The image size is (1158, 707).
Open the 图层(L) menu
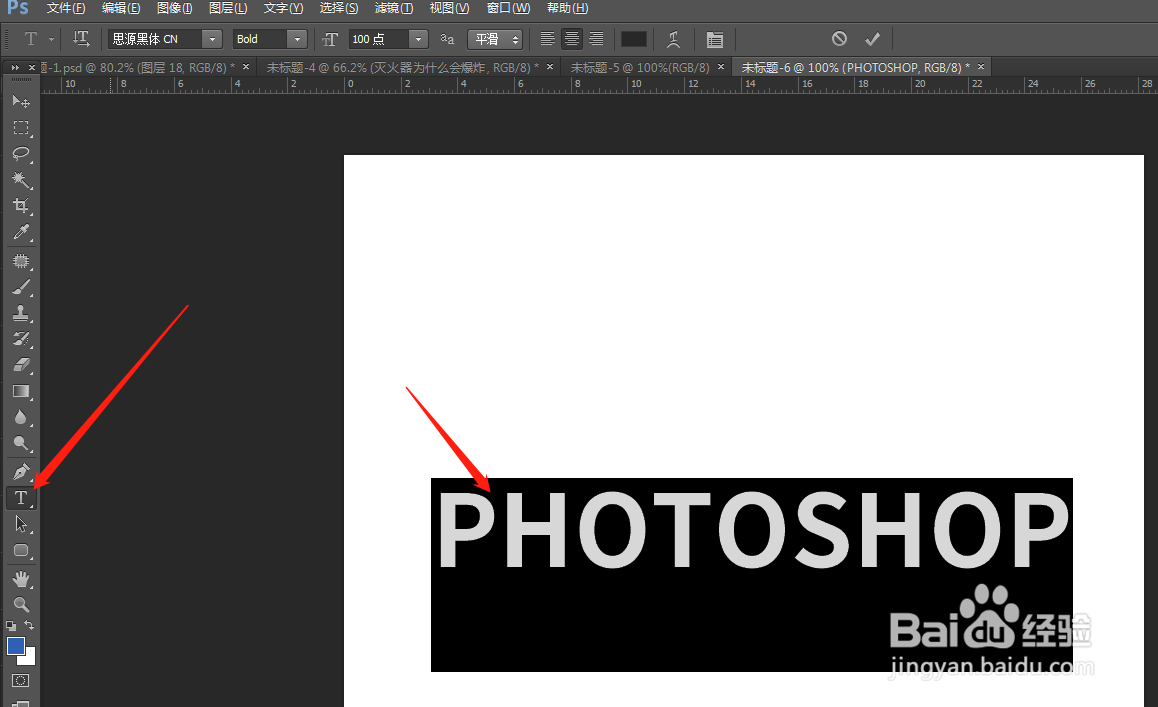pyautogui.click(x=227, y=8)
